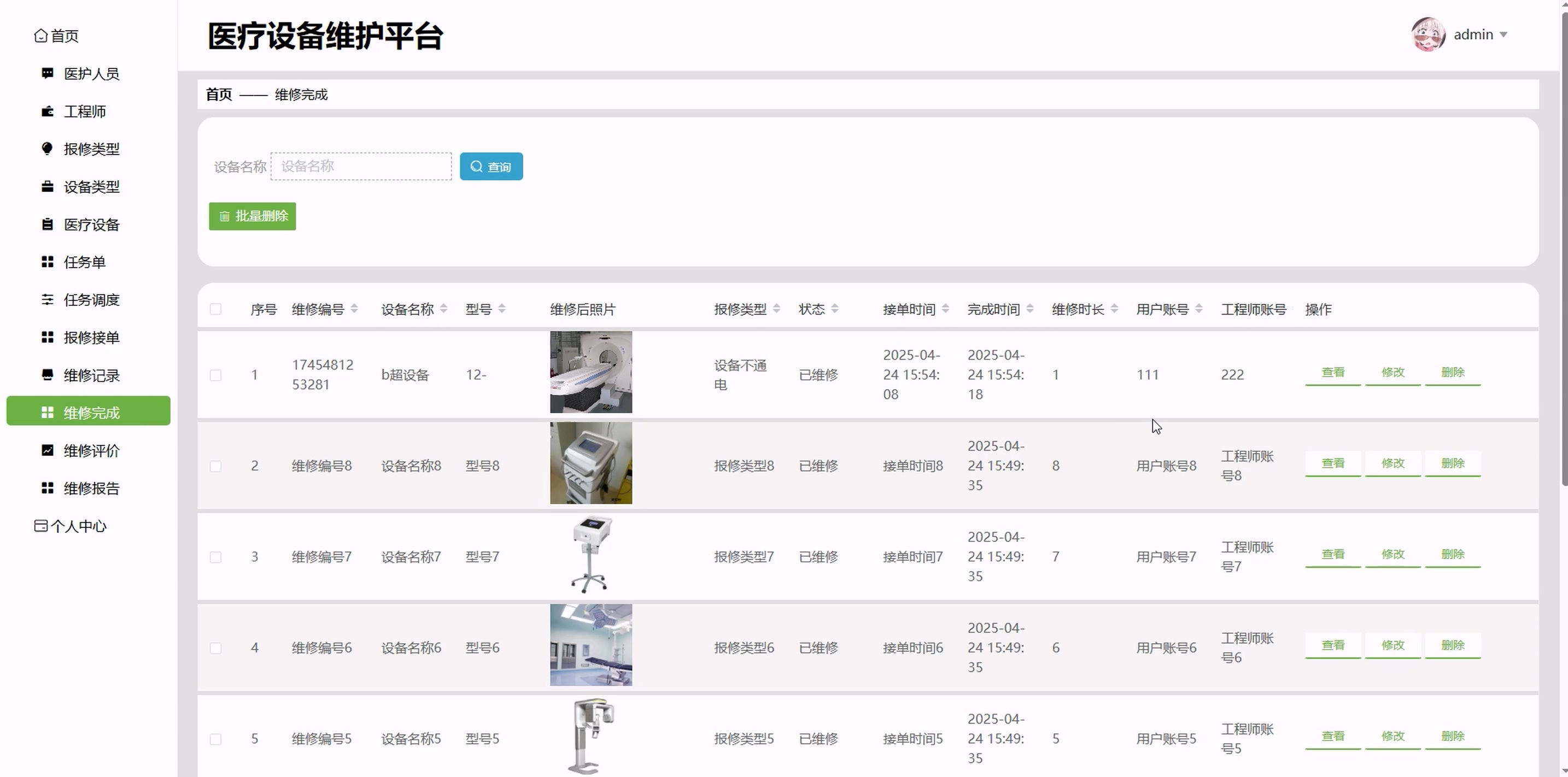
Task: Click the 维修评价 chart icon
Action: (x=48, y=450)
